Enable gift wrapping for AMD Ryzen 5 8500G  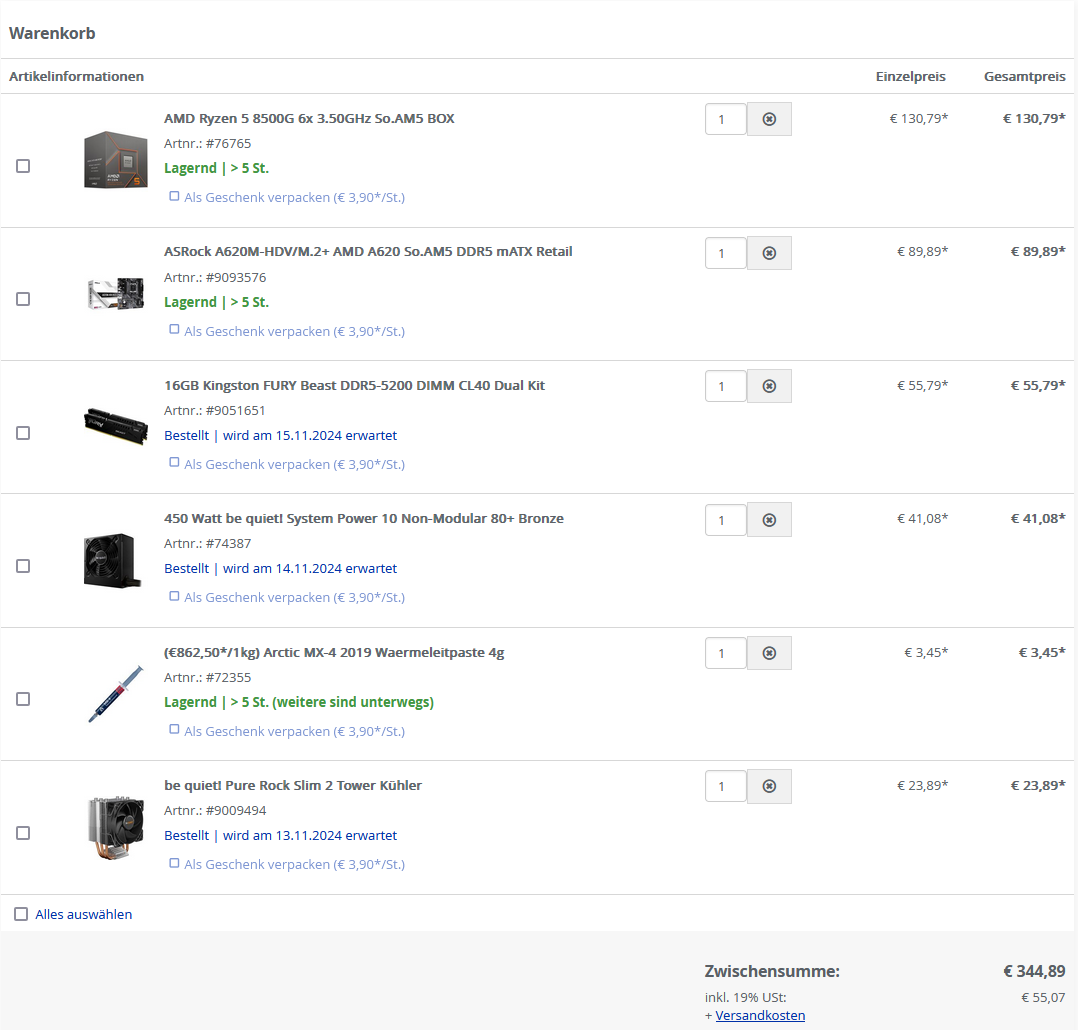coord(175,197)
